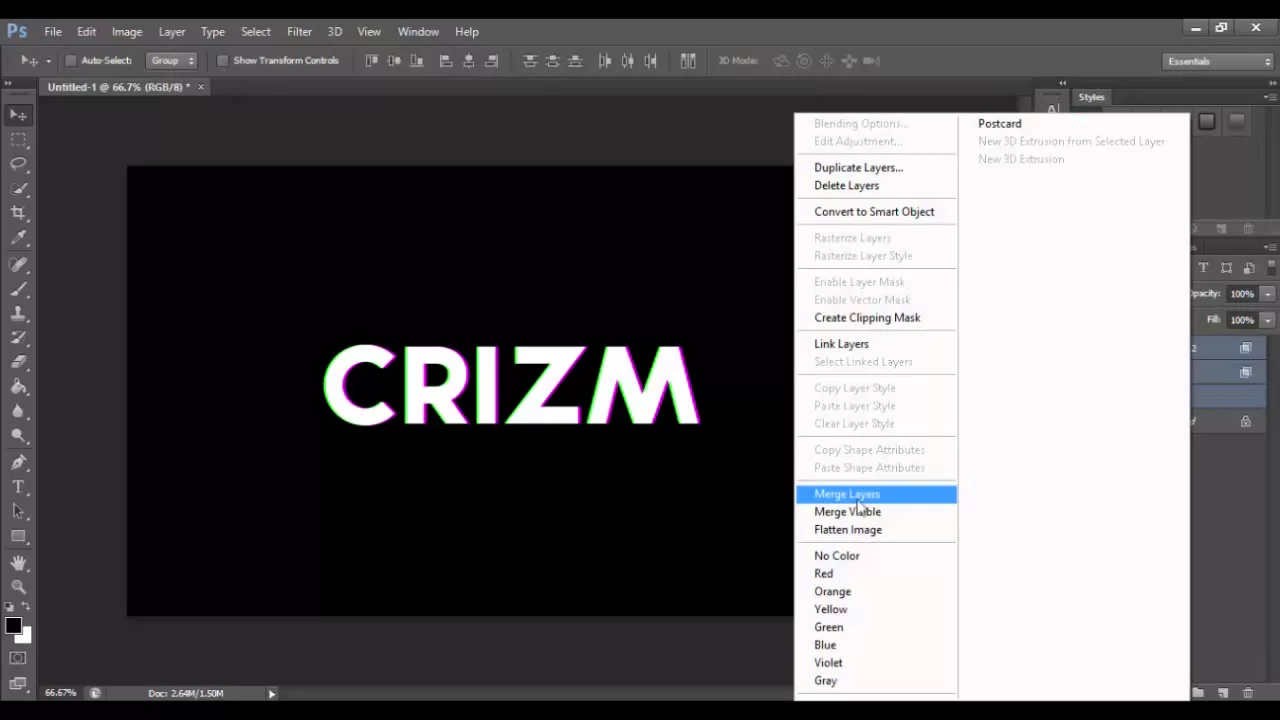Open the Essentials workspace dropdown
Image resolution: width=1280 pixels, height=720 pixels.
[1220, 61]
